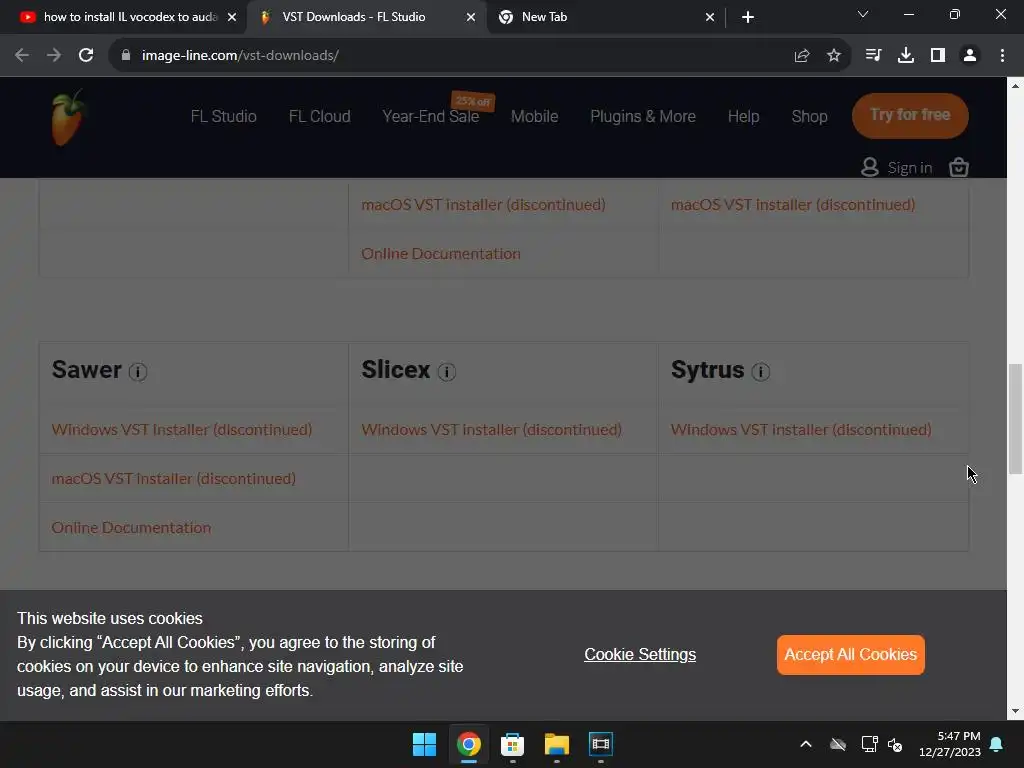The width and height of the screenshot is (1024, 768).
Task: Show info icon next to Sawer
Action: 138,372
